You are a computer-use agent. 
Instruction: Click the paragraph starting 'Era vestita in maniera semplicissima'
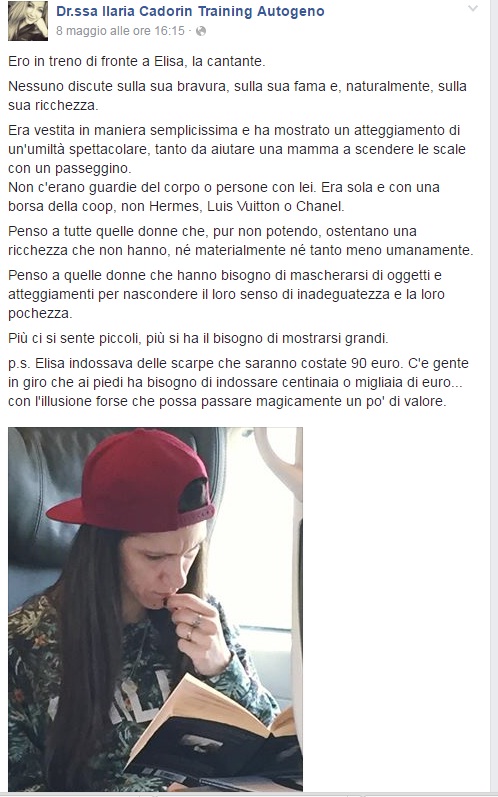(x=237, y=149)
